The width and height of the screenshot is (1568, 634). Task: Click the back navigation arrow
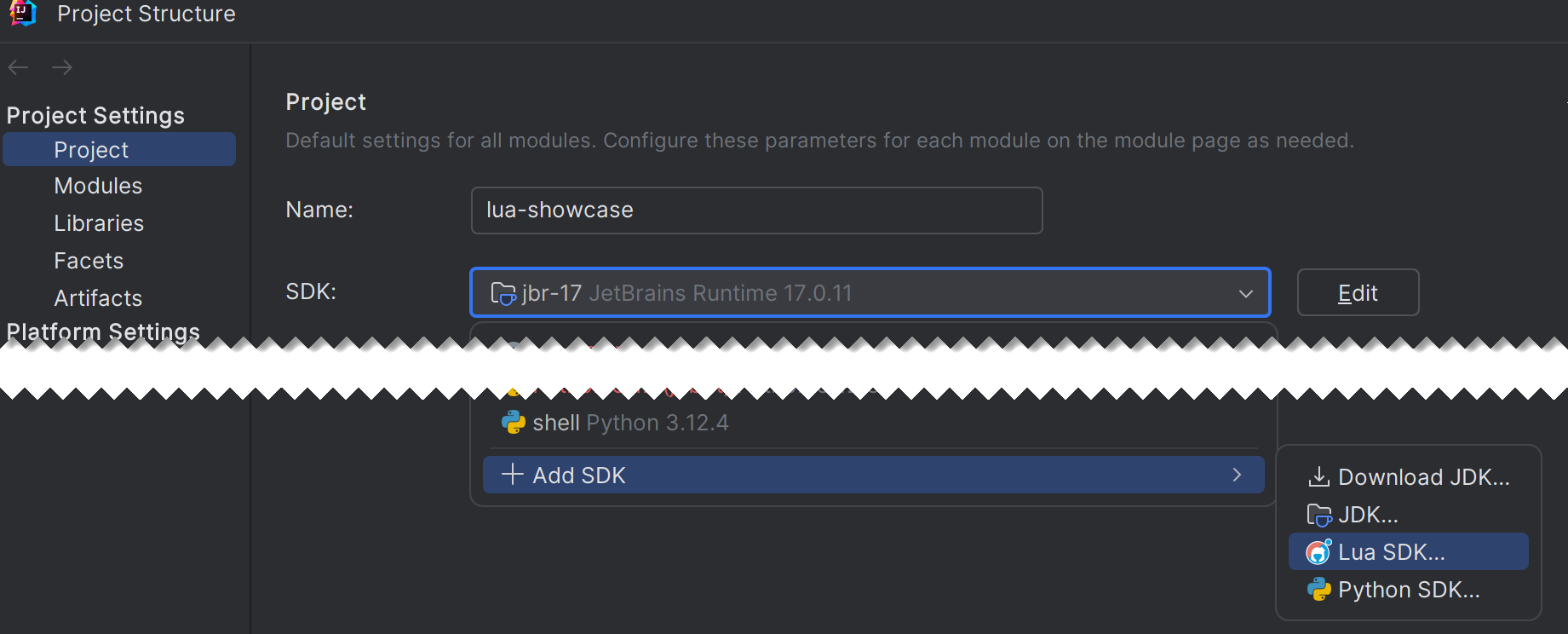(x=18, y=67)
